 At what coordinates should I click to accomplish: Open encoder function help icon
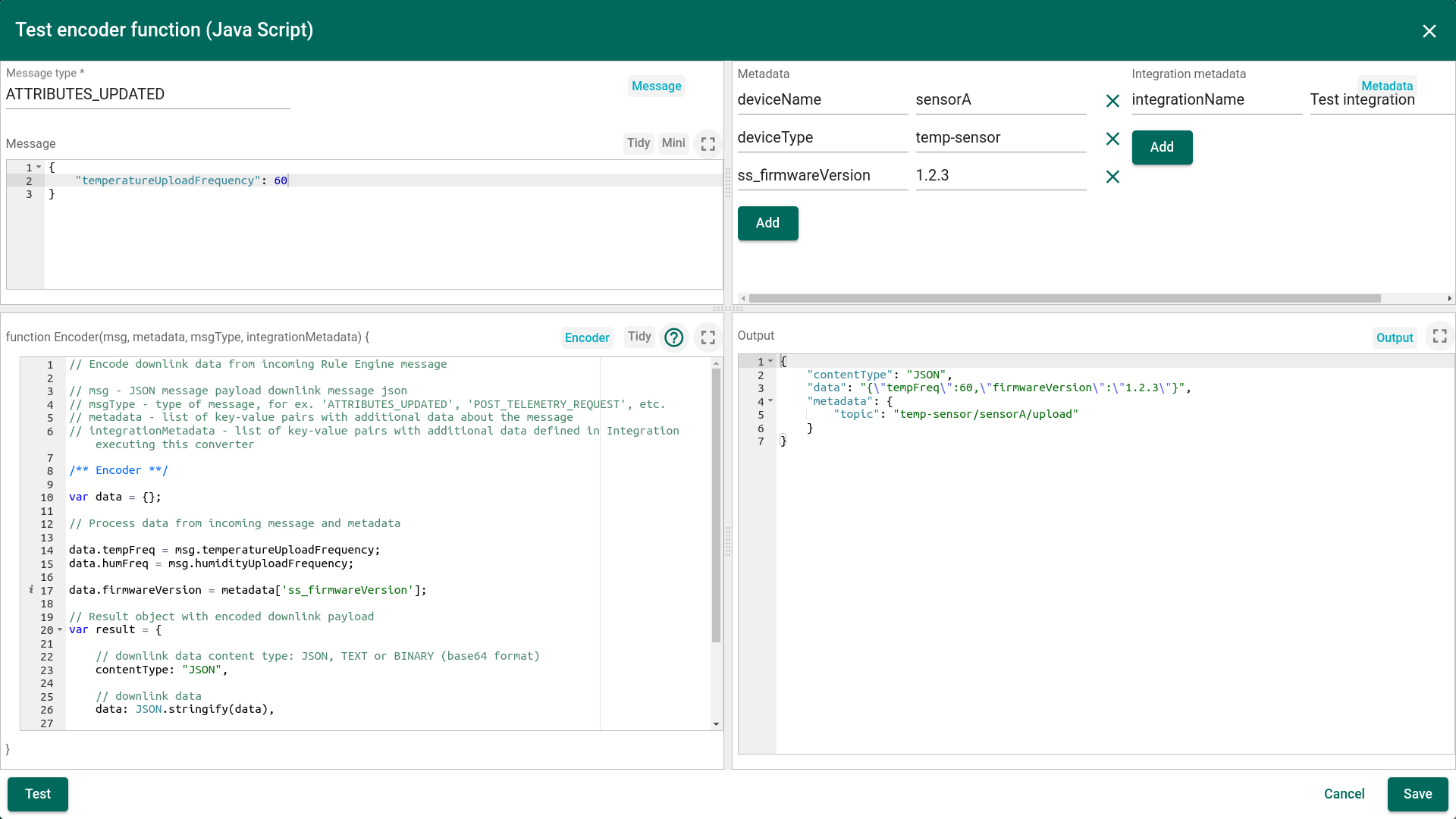pyautogui.click(x=673, y=337)
